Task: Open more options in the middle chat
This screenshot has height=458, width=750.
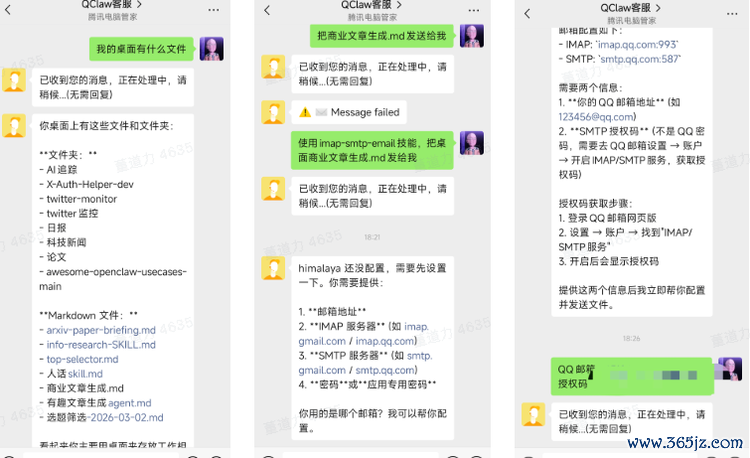Action: (x=474, y=10)
